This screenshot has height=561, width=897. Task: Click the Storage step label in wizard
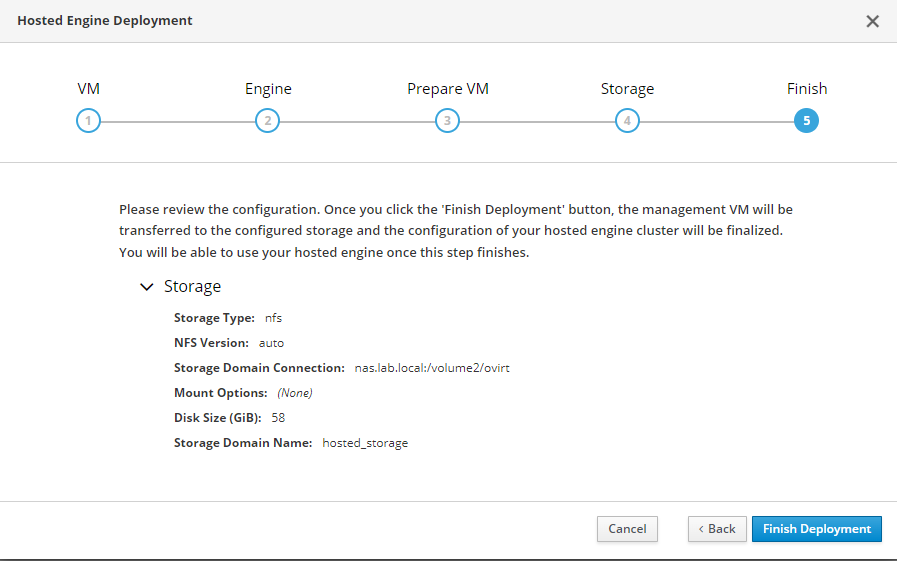pos(627,89)
